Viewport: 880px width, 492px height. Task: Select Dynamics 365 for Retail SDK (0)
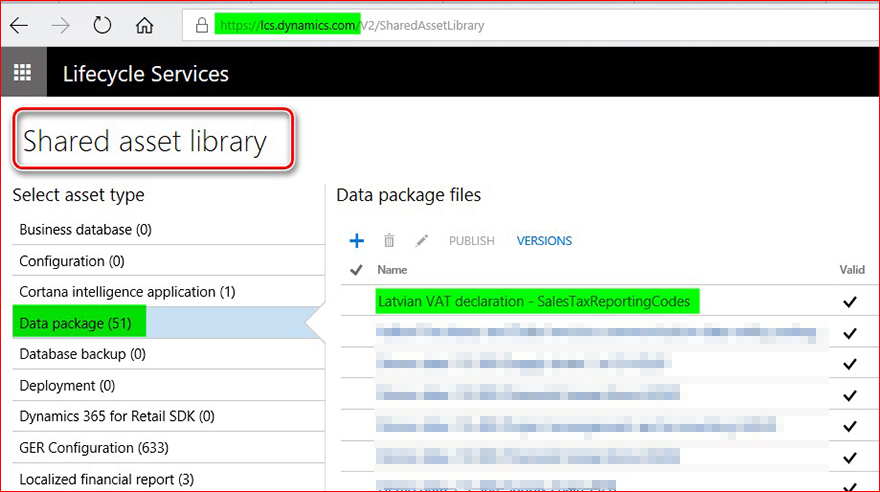(168, 416)
